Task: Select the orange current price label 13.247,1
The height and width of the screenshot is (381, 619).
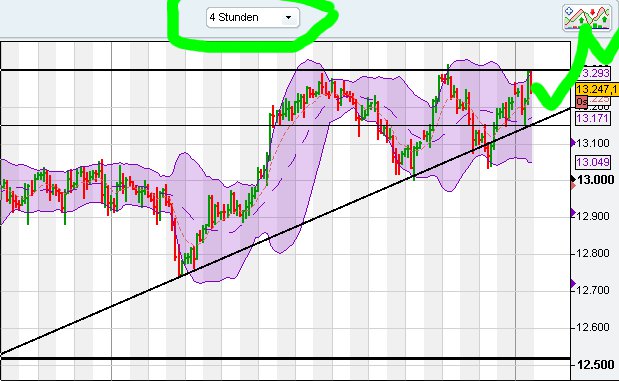Action: pos(597,89)
